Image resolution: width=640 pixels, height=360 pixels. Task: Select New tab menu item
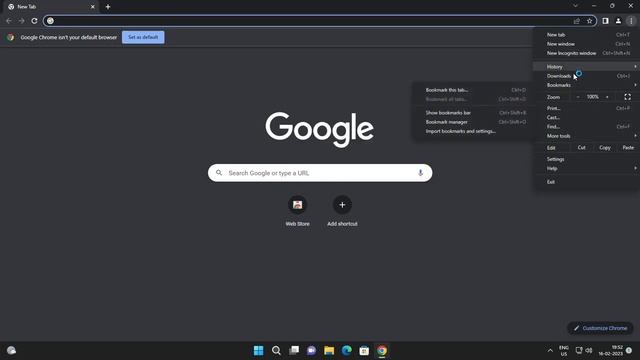point(586,35)
